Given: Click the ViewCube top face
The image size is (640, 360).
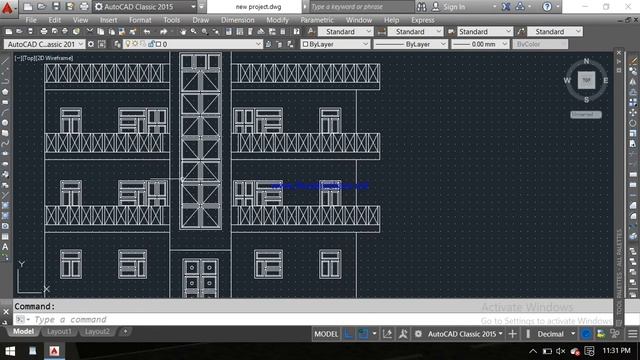Looking at the screenshot, I should tap(586, 80).
